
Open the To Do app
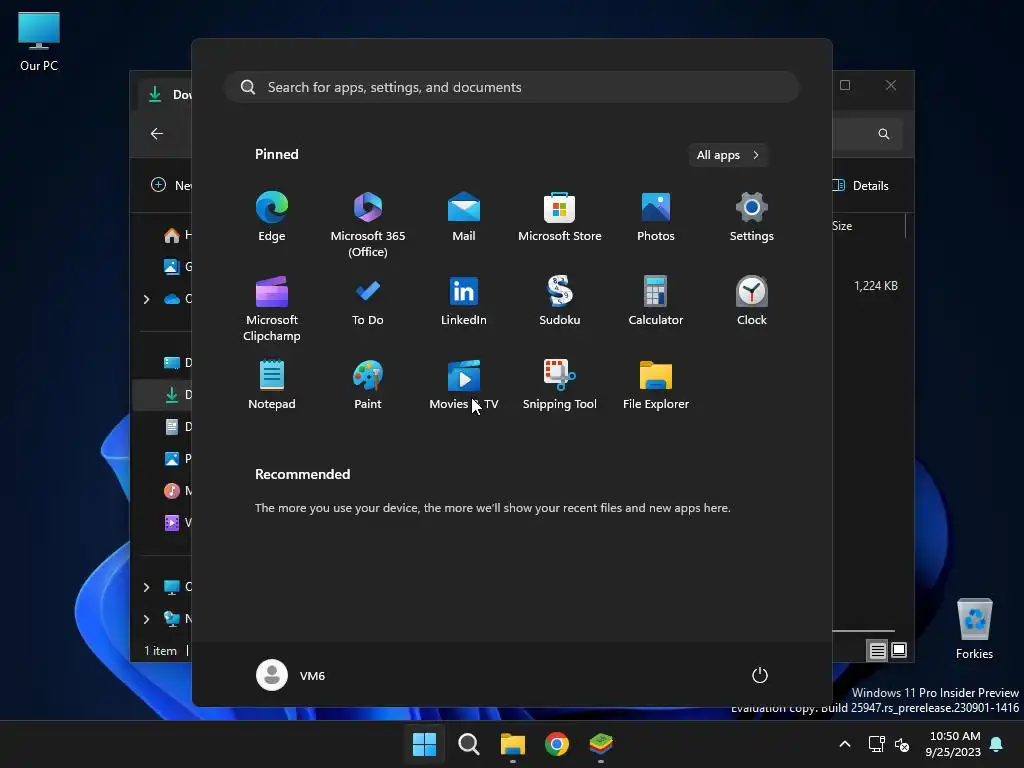[x=368, y=301]
